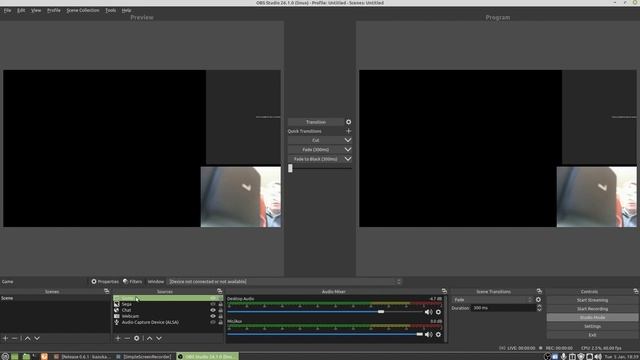Select the Webcam source row
The image size is (640, 360).
[x=168, y=316]
